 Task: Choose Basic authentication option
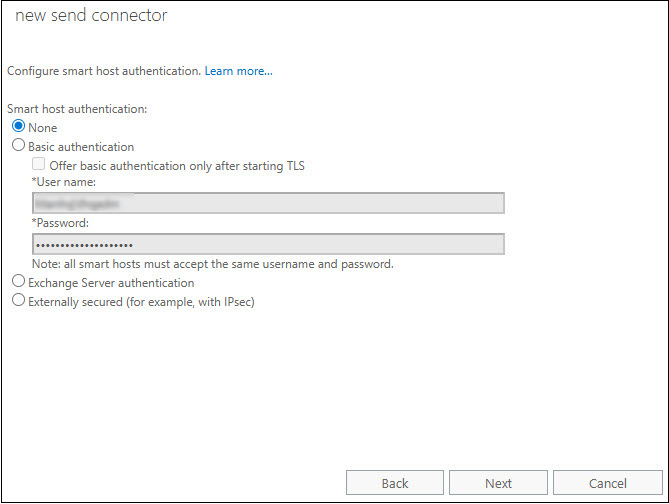18,145
